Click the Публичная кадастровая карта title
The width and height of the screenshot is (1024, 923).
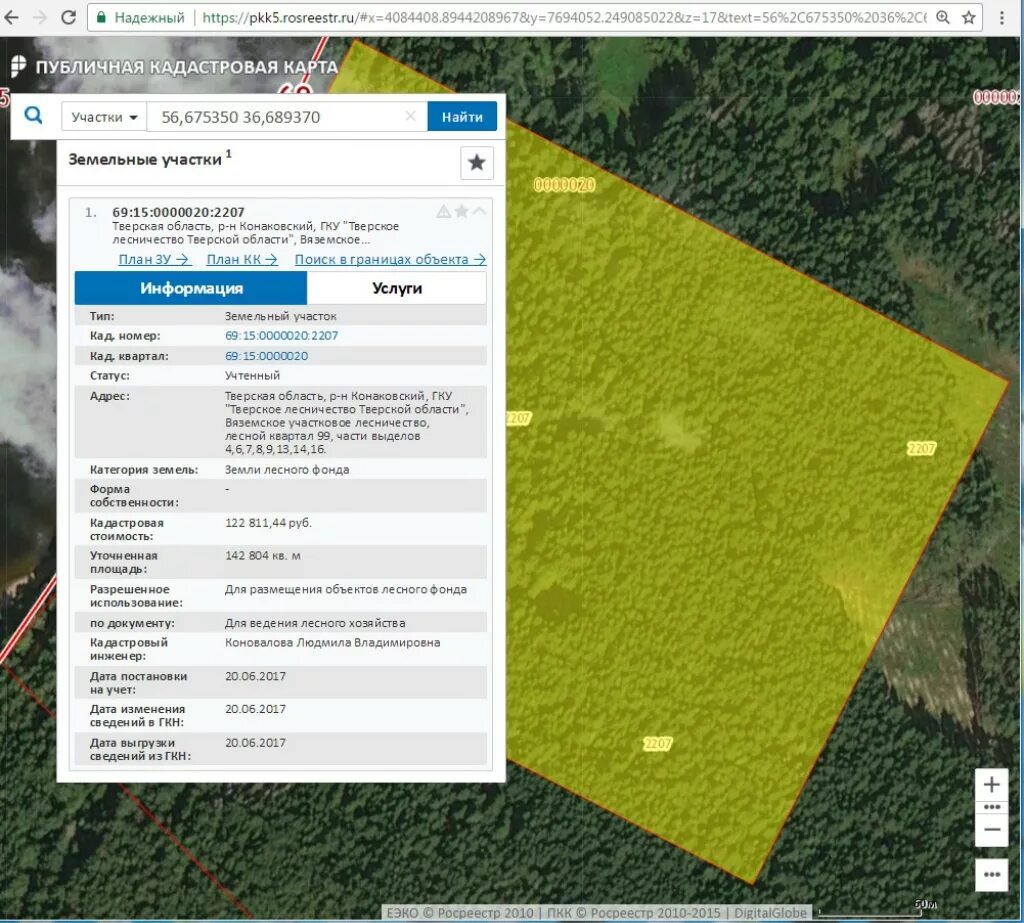187,67
